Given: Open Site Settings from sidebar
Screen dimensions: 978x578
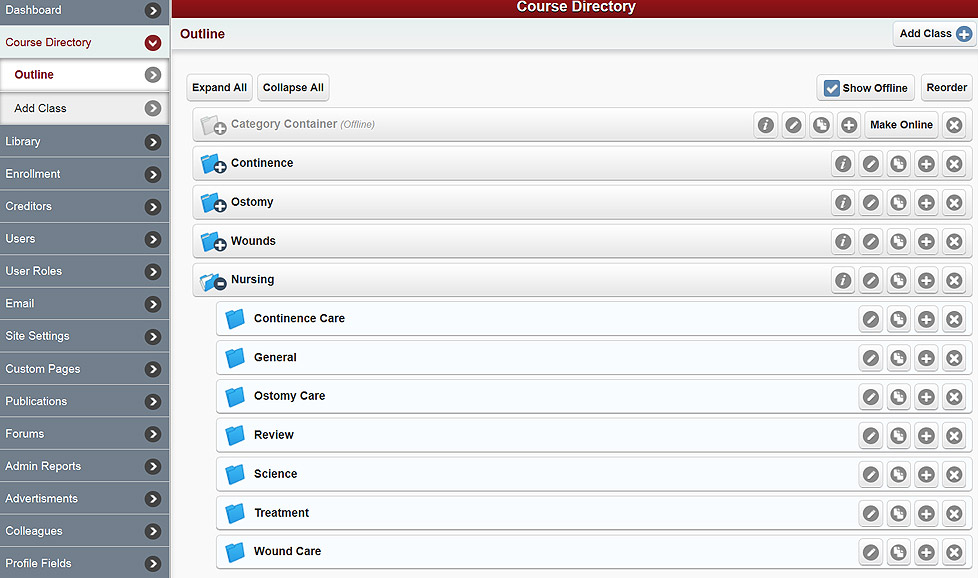Looking at the screenshot, I should [84, 336].
